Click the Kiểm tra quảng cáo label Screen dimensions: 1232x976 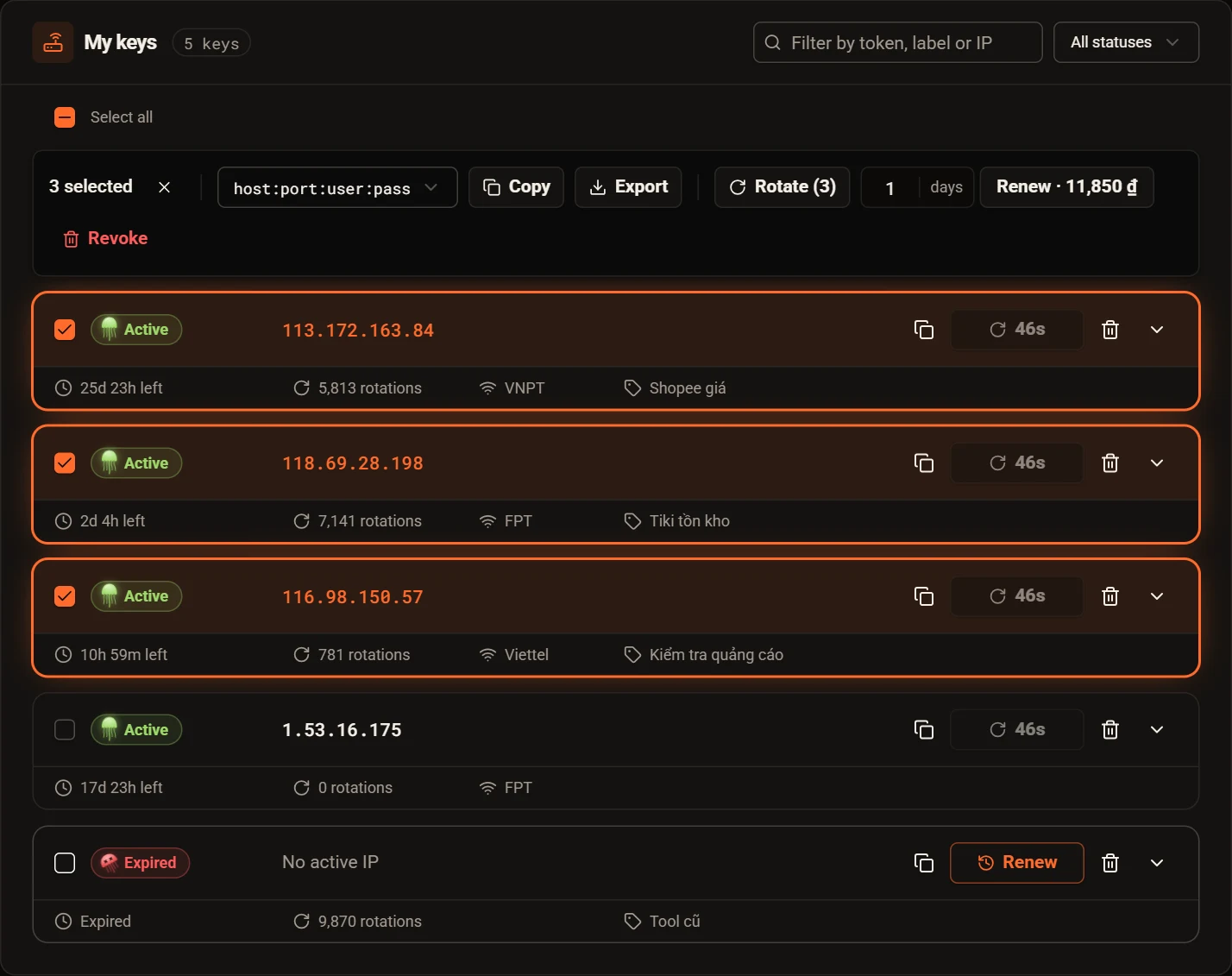(x=716, y=655)
